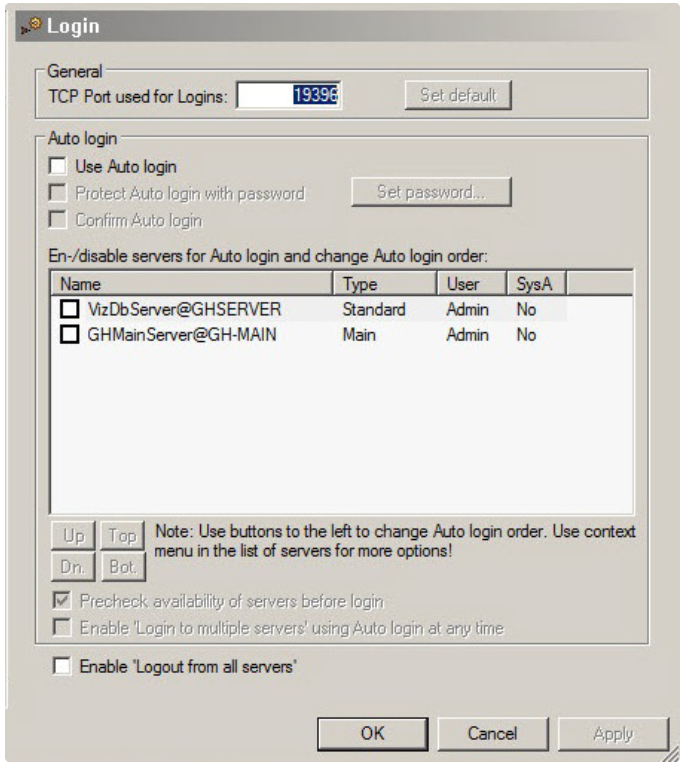Sort by the Type column header
Image resolution: width=684 pixels, height=765 pixels.
(x=385, y=283)
